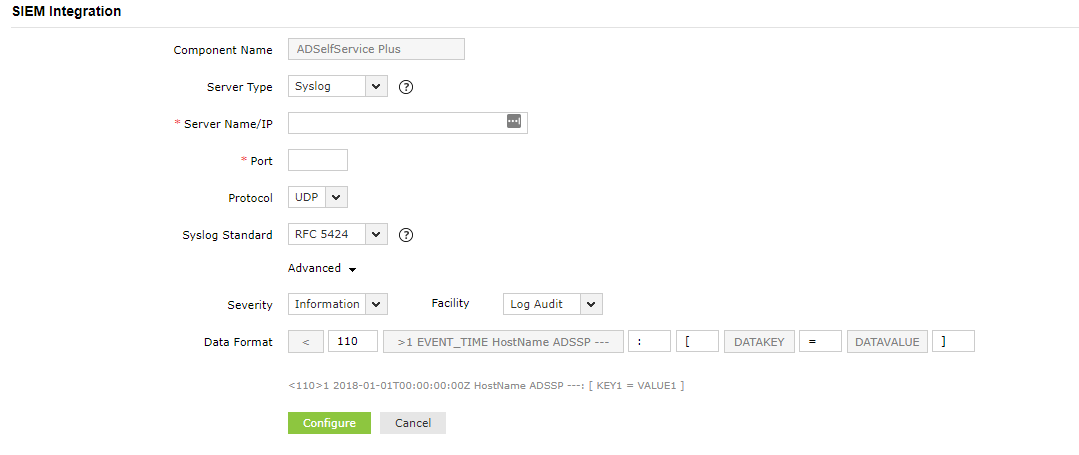1079x455 pixels.
Task: Open the Severity Information dropdown
Action: click(x=337, y=304)
